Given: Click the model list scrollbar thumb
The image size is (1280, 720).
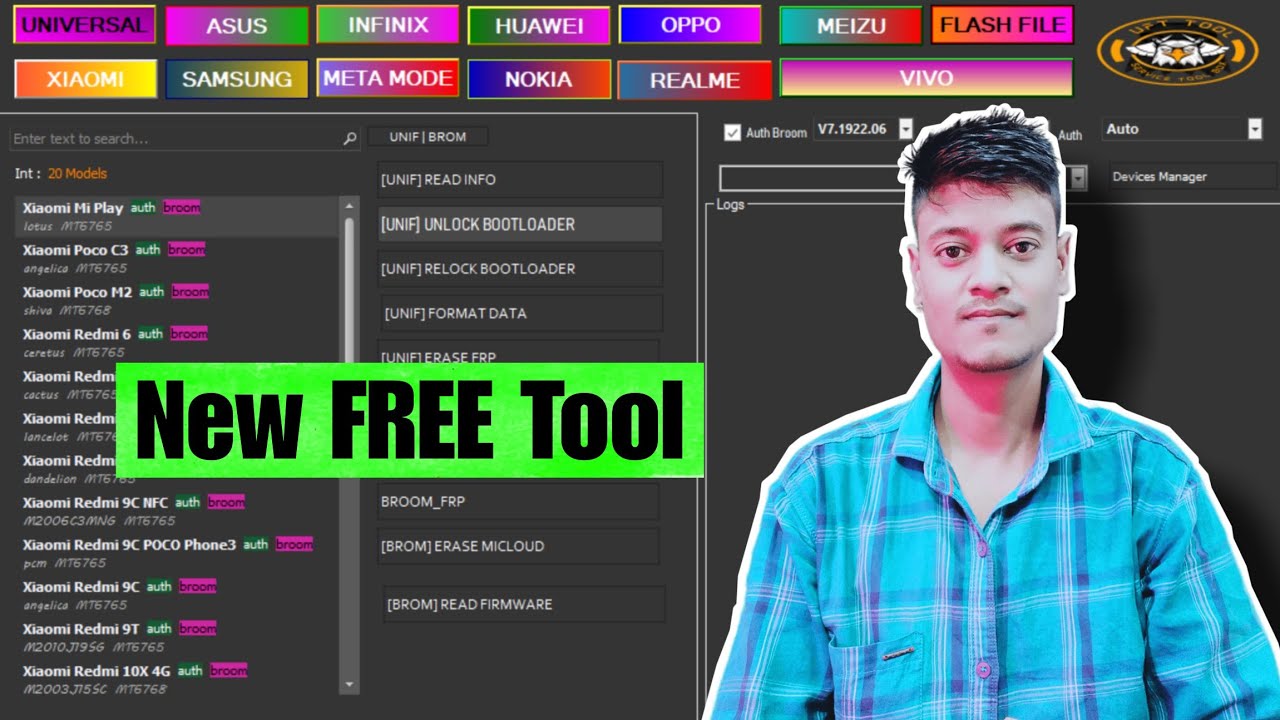Looking at the screenshot, I should (349, 290).
